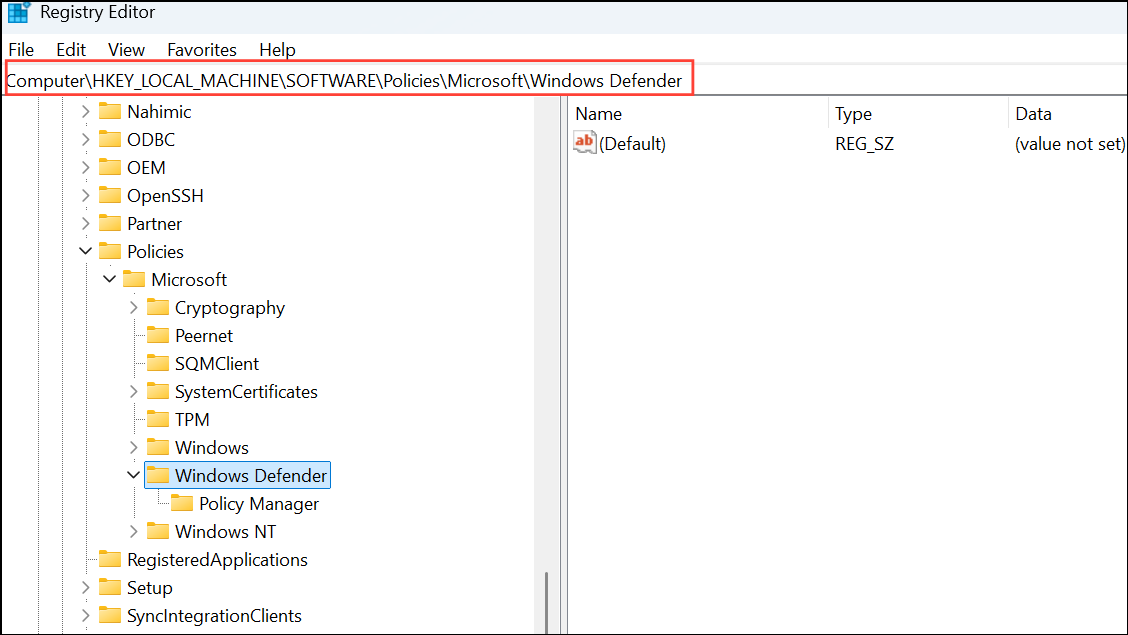Open the TPM folder icon
The width and height of the screenshot is (1128, 635).
click(x=157, y=419)
